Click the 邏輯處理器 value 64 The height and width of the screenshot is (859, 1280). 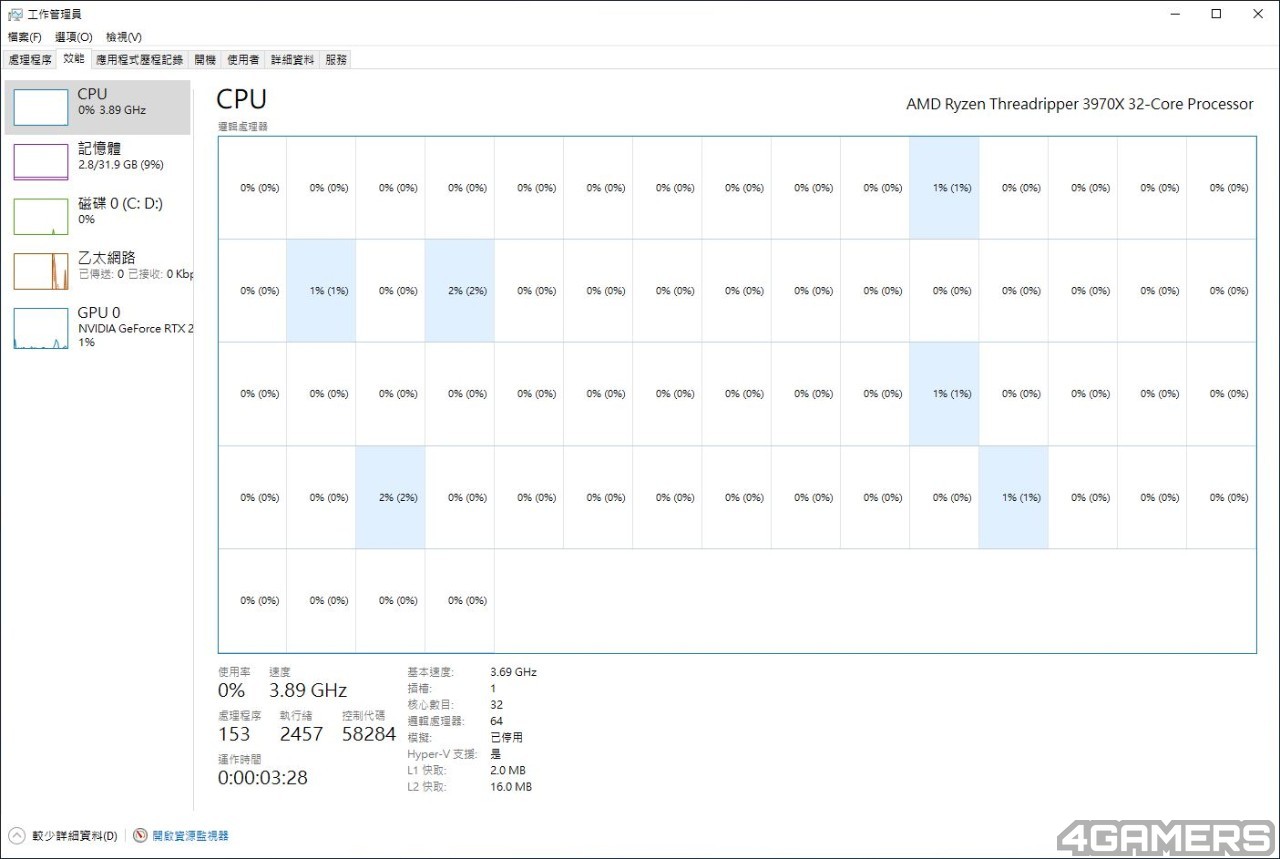click(497, 721)
